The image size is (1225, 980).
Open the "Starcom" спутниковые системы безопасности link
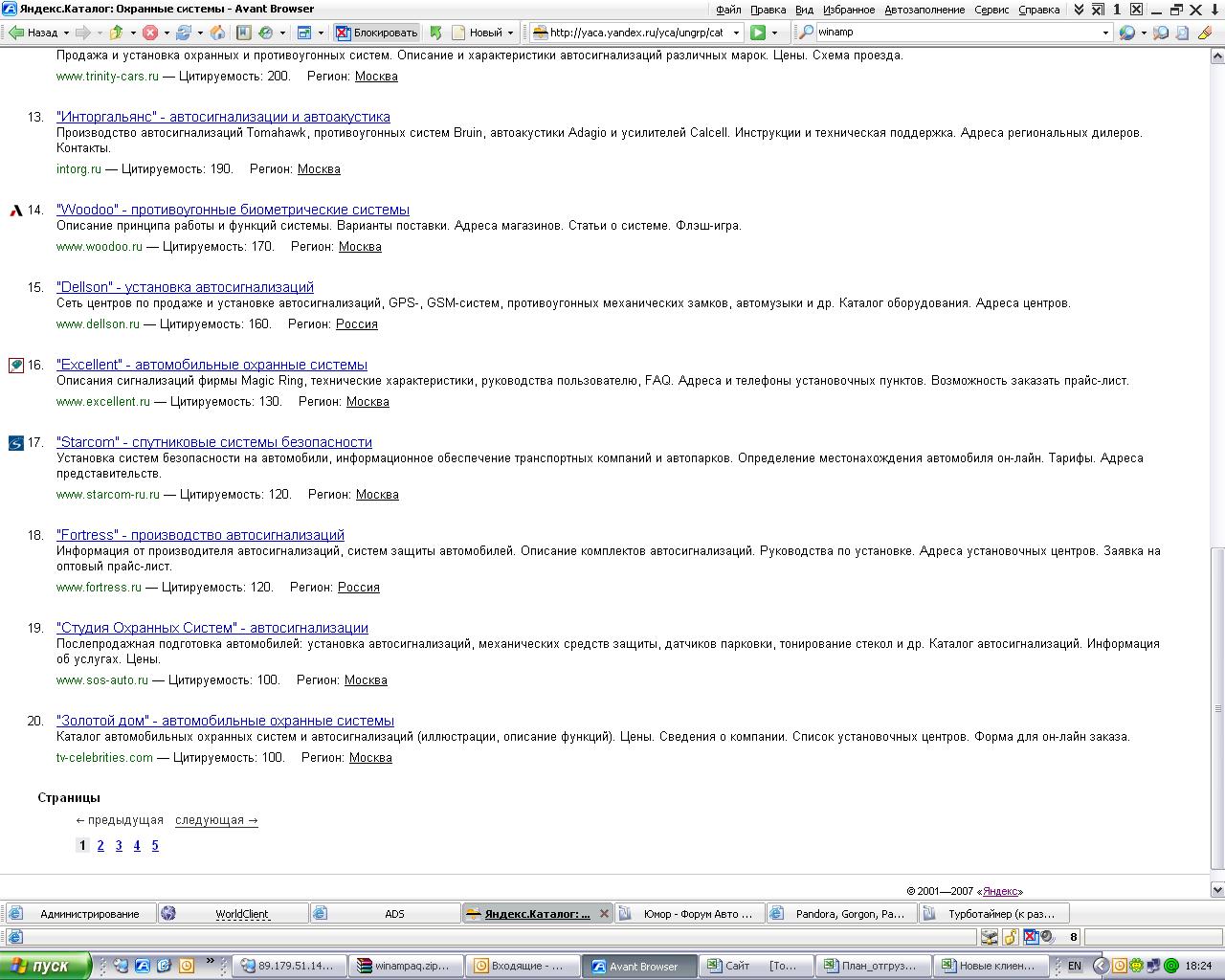(214, 442)
